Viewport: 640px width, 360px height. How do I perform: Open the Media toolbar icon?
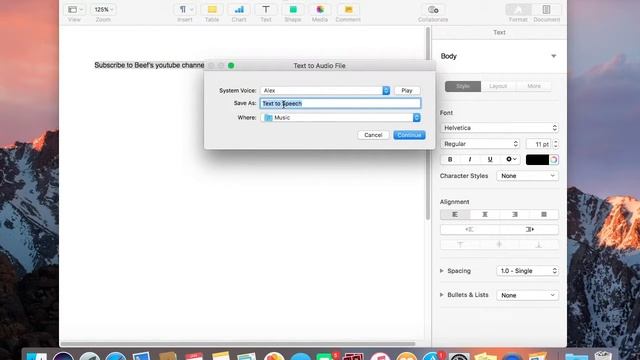point(320,9)
